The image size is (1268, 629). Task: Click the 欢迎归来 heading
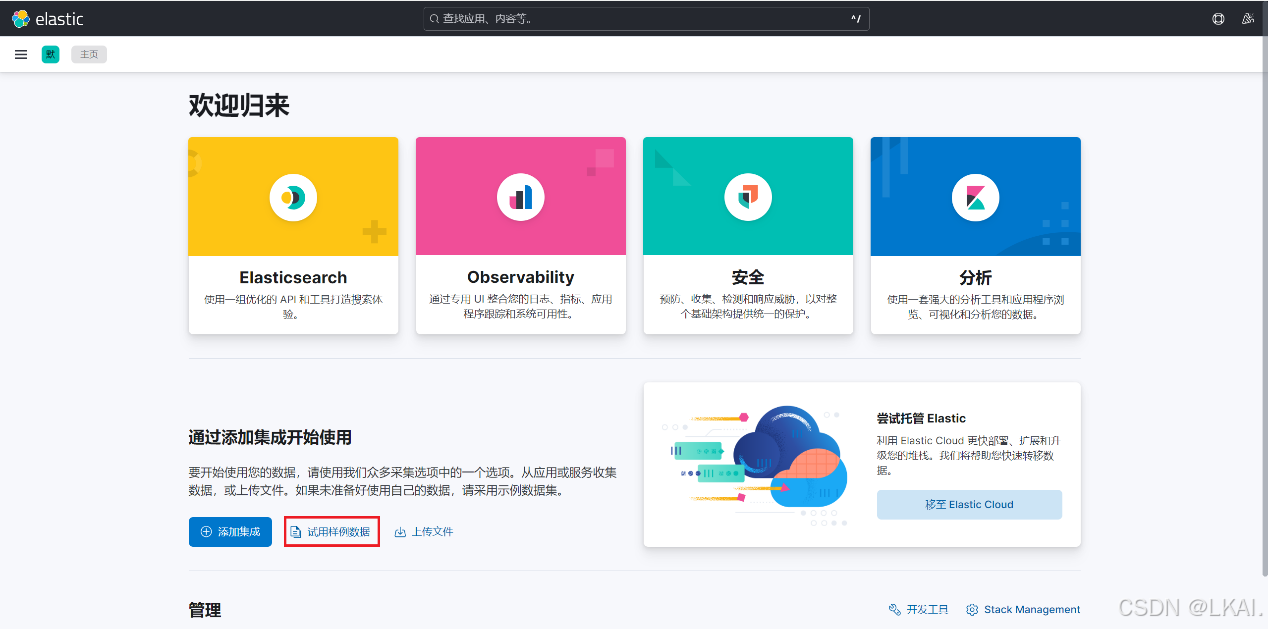coord(239,105)
